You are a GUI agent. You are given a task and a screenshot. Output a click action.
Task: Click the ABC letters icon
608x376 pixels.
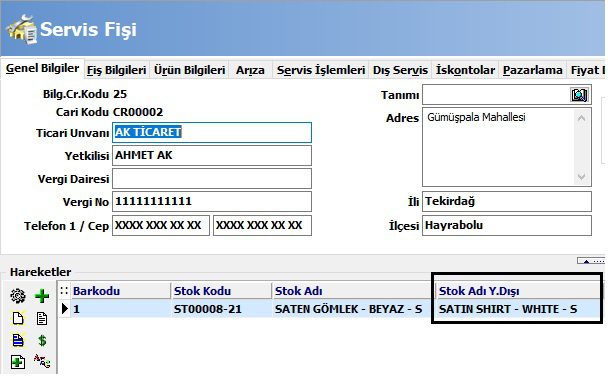[x=42, y=361]
